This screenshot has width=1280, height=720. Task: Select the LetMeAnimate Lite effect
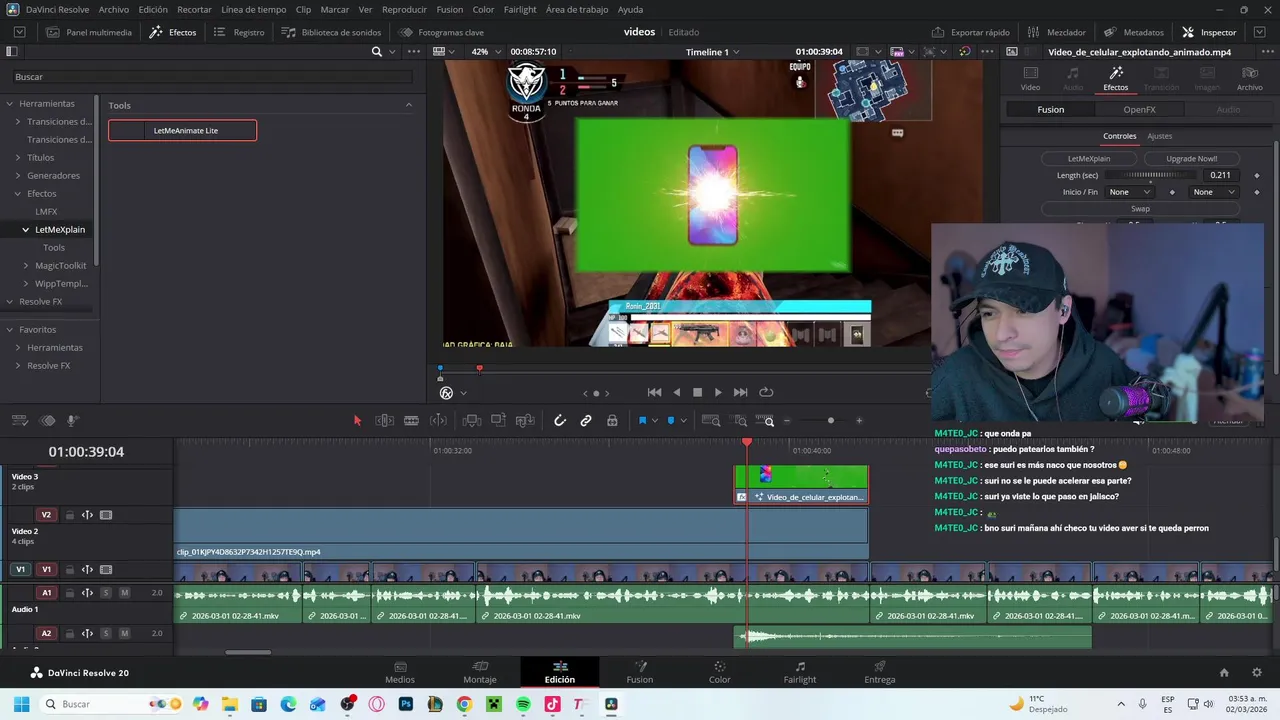pyautogui.click(x=182, y=131)
